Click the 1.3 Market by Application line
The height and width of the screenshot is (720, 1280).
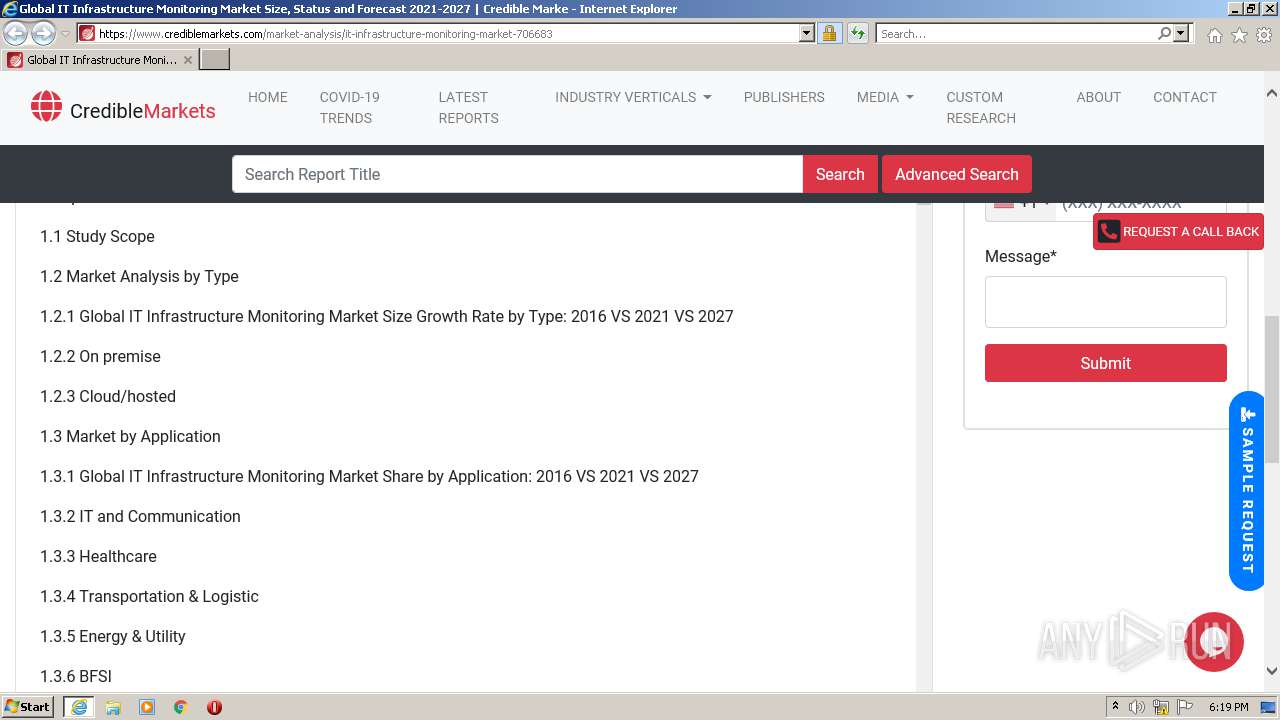[130, 436]
